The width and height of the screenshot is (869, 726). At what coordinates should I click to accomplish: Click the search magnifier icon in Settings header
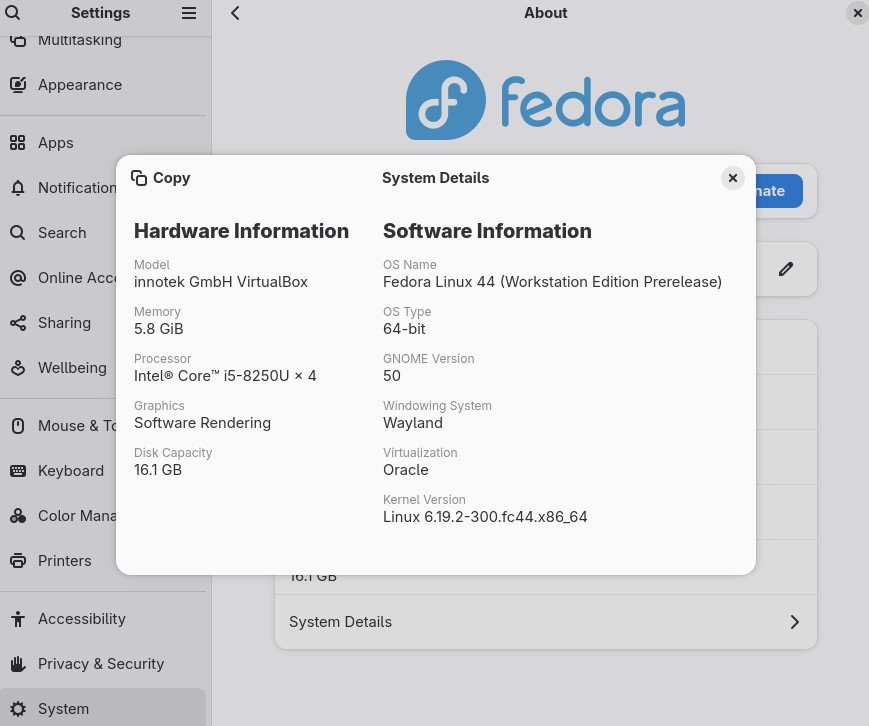click(13, 13)
